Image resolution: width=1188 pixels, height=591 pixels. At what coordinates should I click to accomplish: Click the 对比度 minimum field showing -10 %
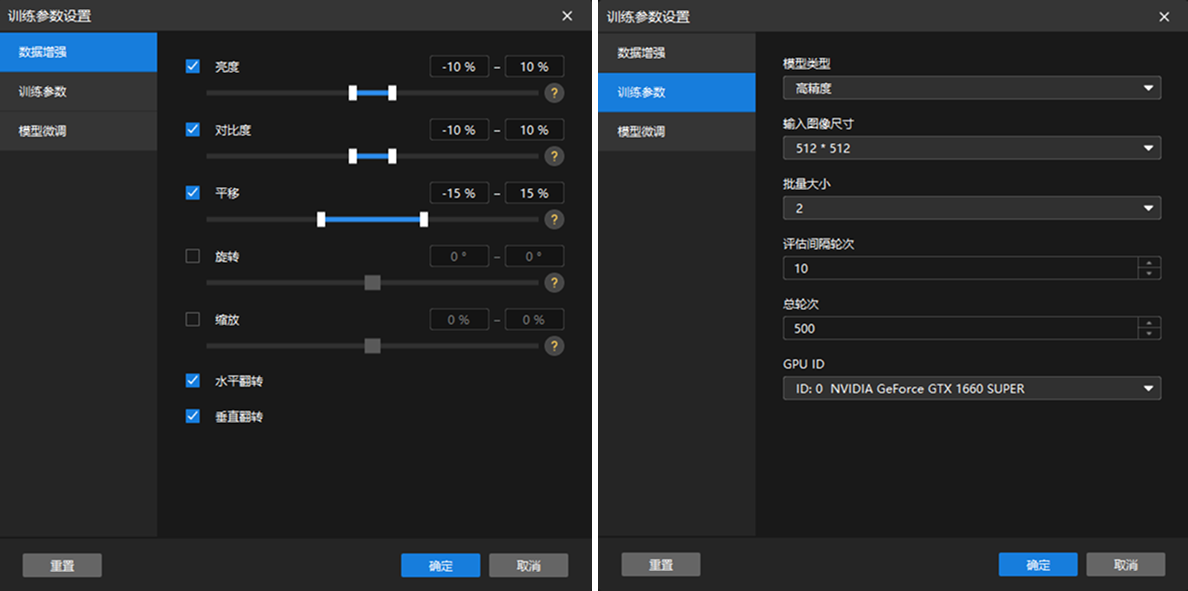click(x=458, y=130)
